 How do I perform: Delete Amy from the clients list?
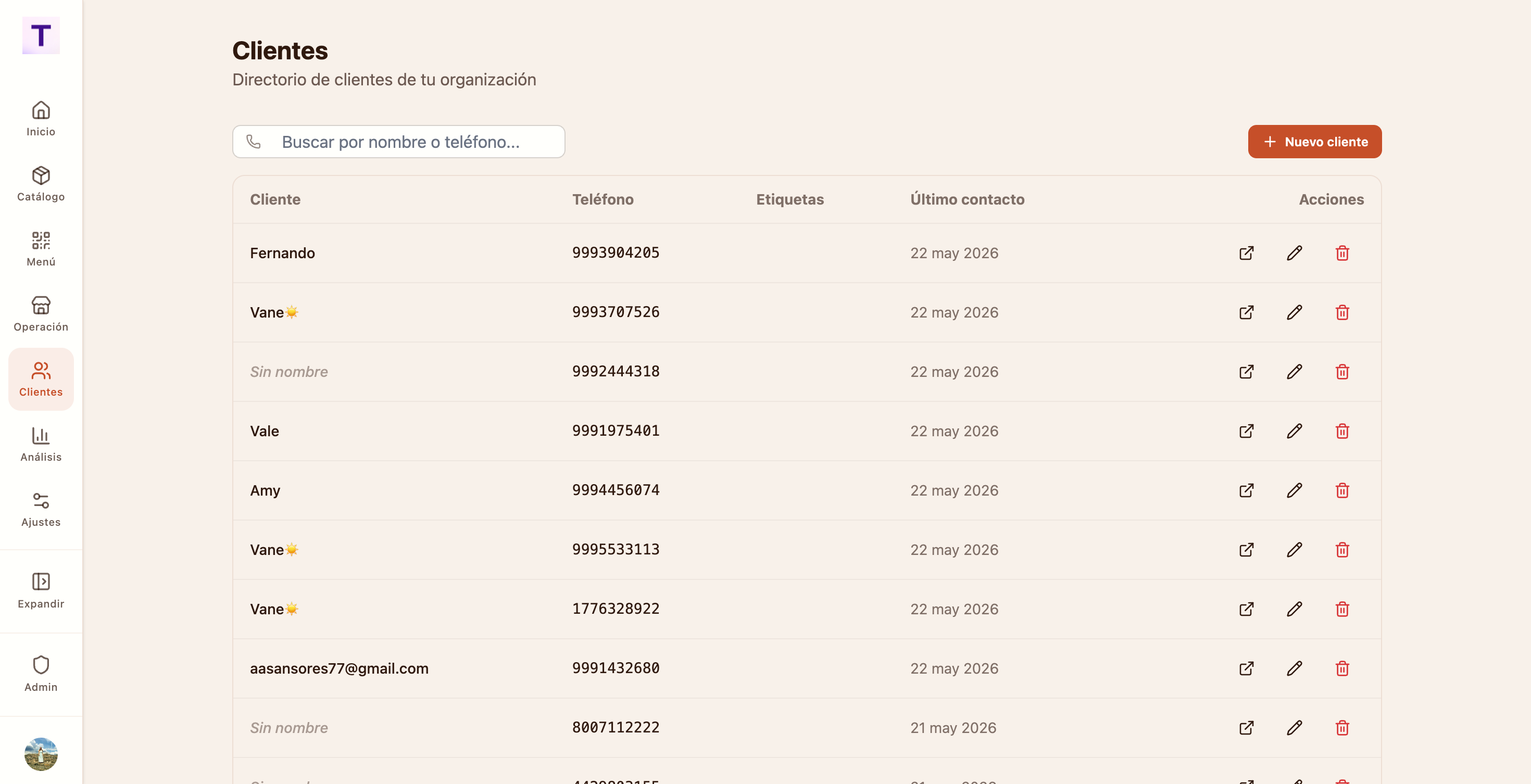click(1342, 490)
